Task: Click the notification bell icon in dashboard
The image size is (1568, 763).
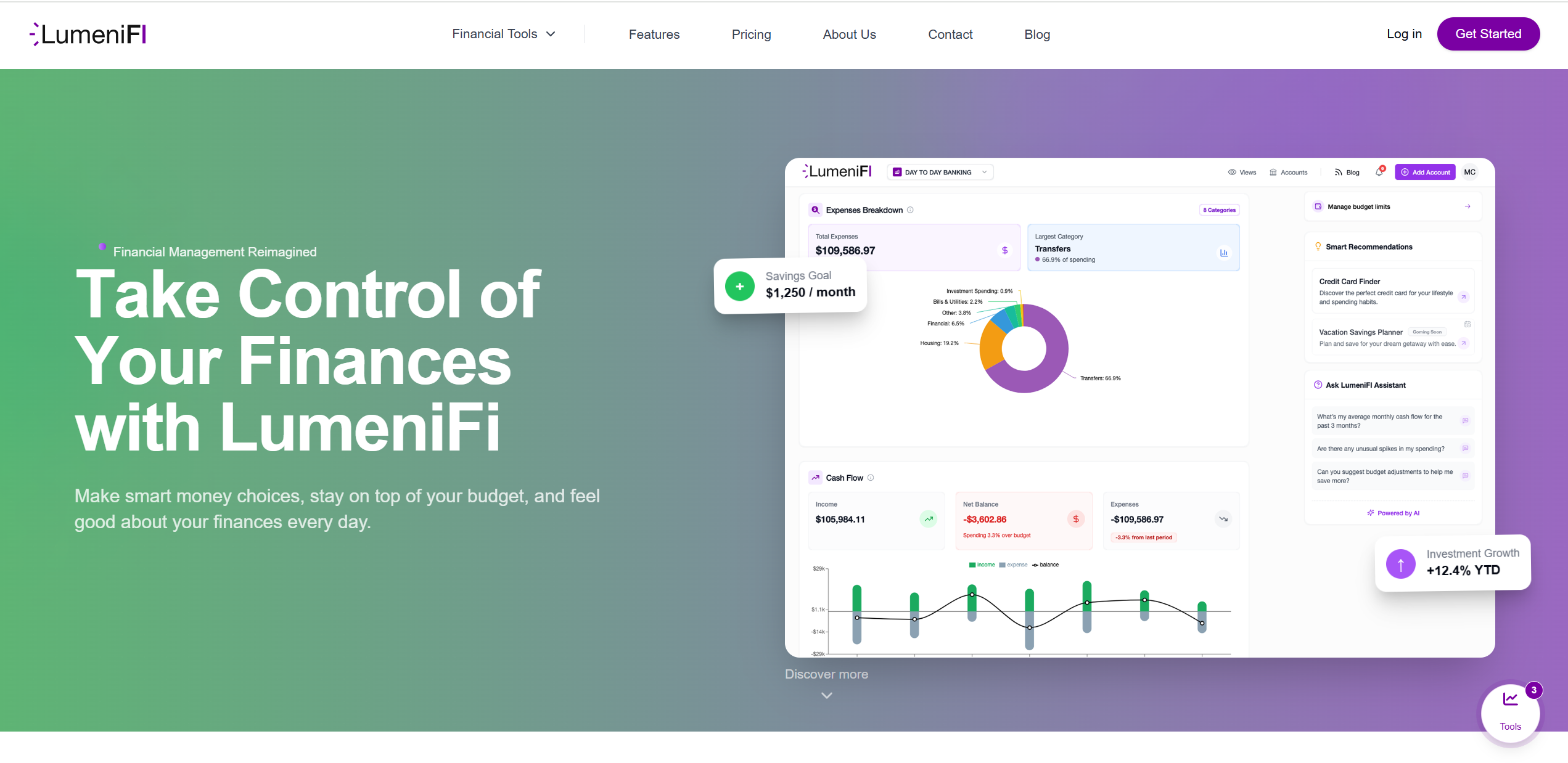Action: pyautogui.click(x=1379, y=173)
